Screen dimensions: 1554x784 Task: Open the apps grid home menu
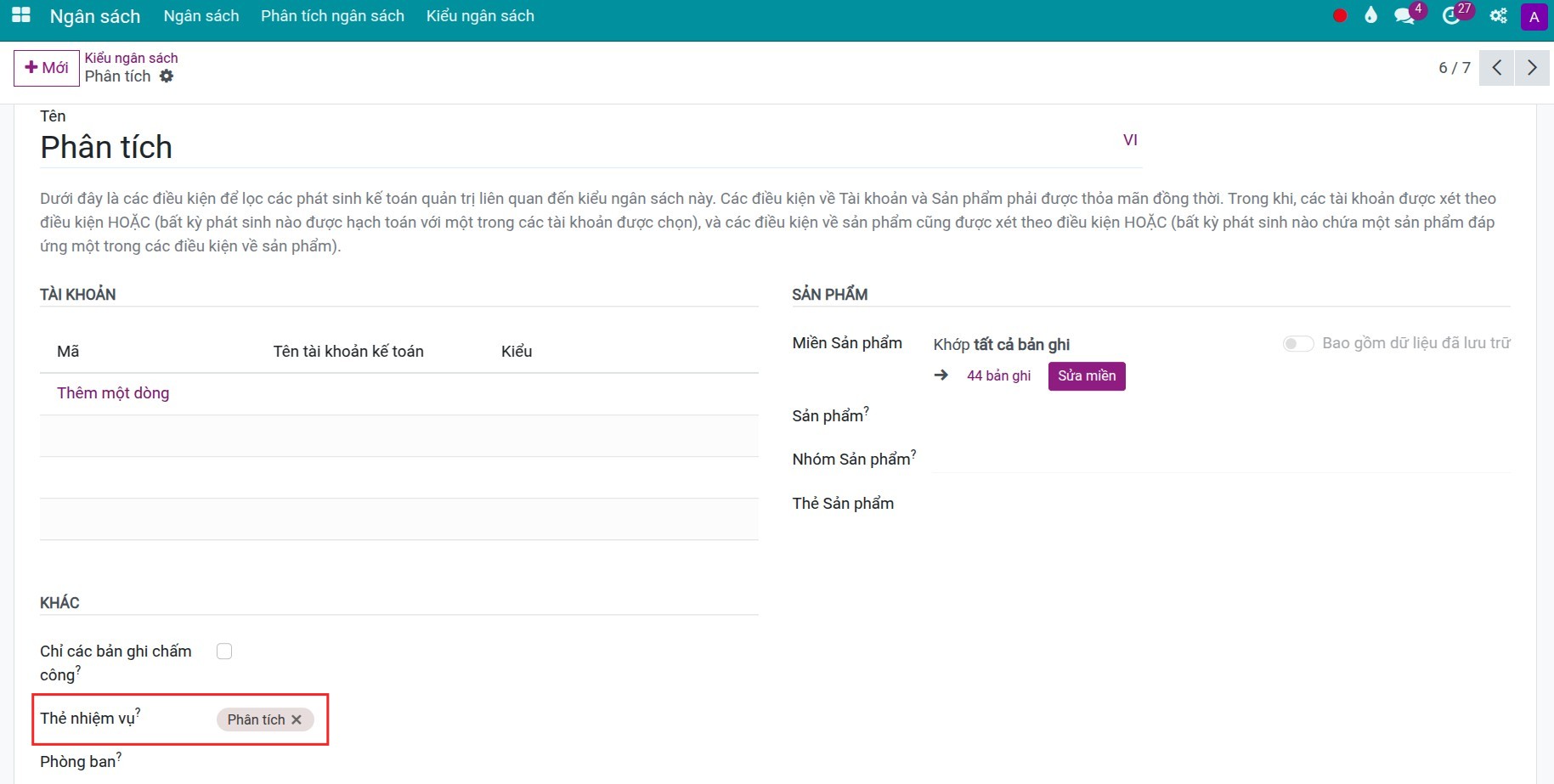coord(21,15)
